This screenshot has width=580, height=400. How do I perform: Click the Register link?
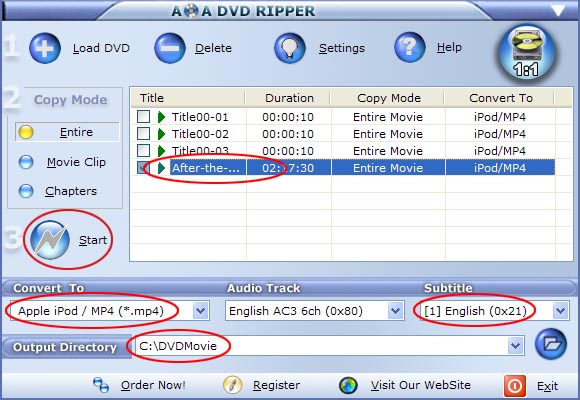pos(276,385)
